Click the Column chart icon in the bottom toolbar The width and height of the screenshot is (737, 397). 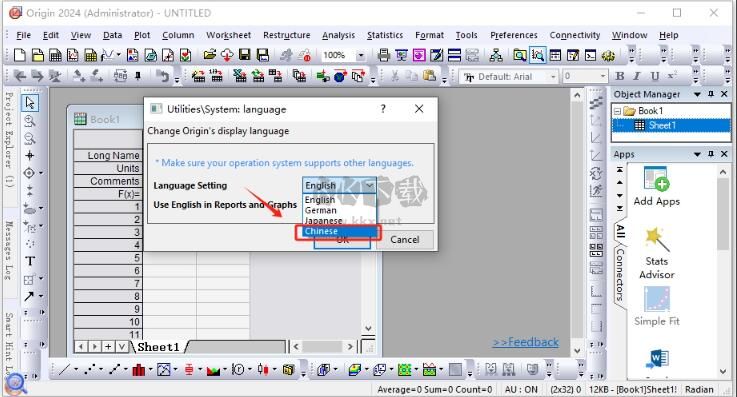click(138, 370)
